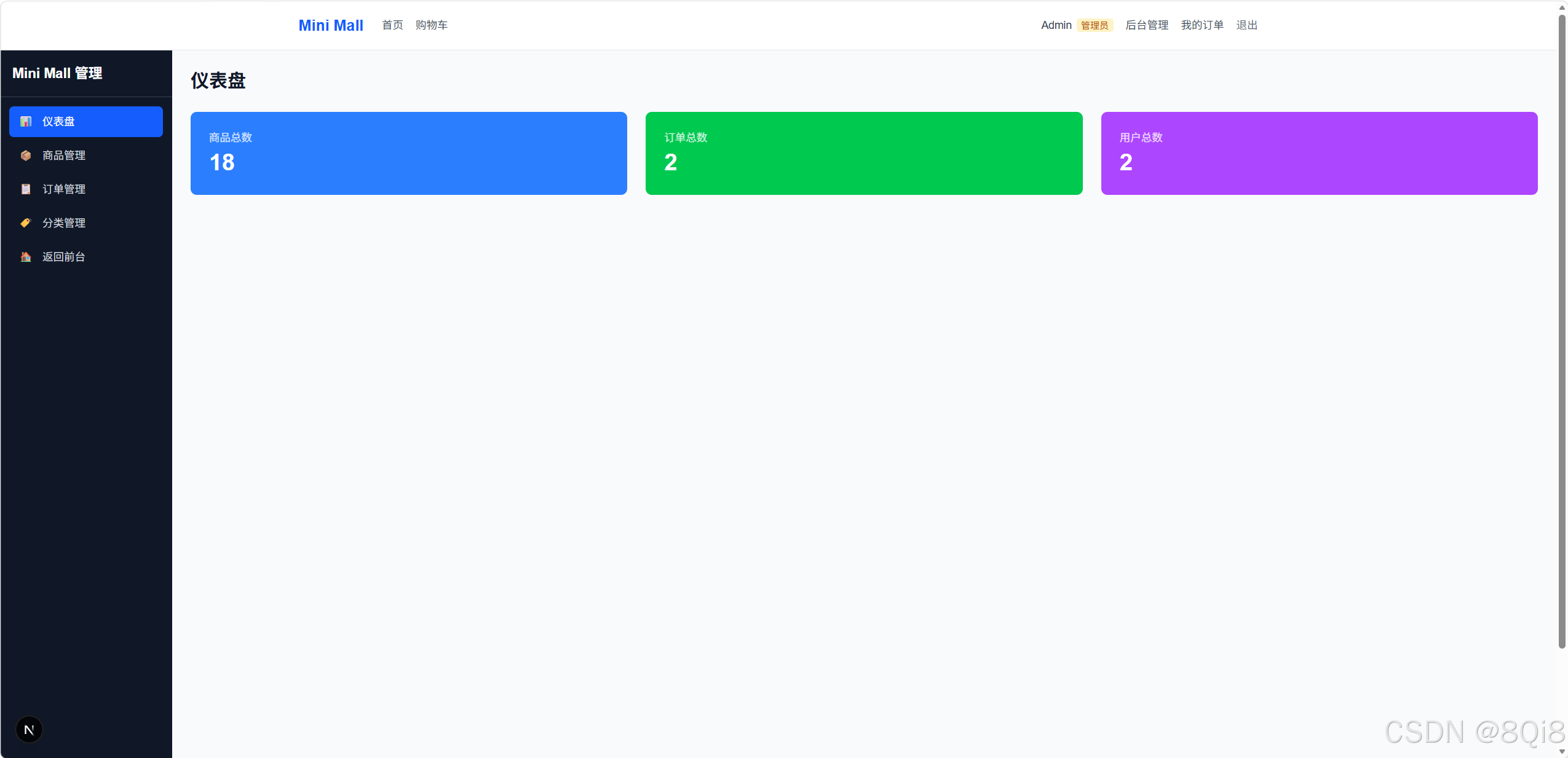The height and width of the screenshot is (758, 1568).
Task: Click the purple 用户总数 stat card
Action: 1320,153
